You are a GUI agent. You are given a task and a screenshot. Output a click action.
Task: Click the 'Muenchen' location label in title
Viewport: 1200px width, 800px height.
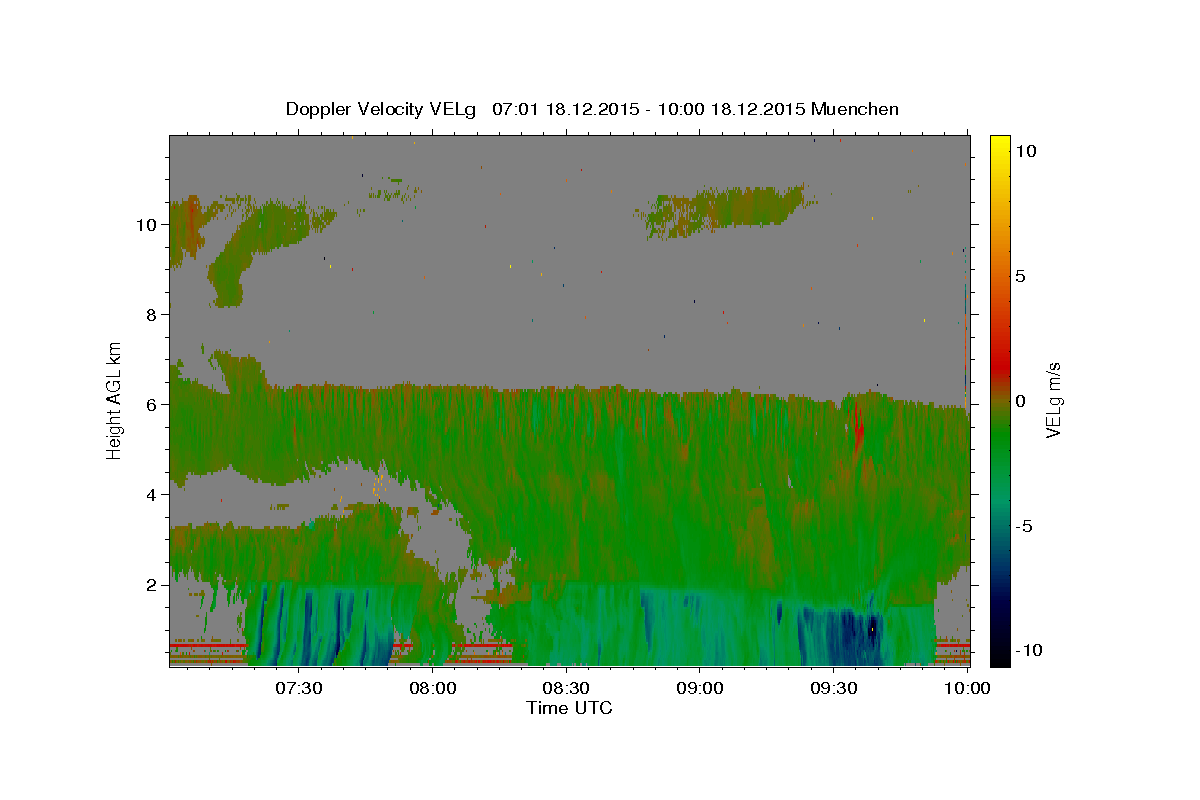click(x=855, y=109)
